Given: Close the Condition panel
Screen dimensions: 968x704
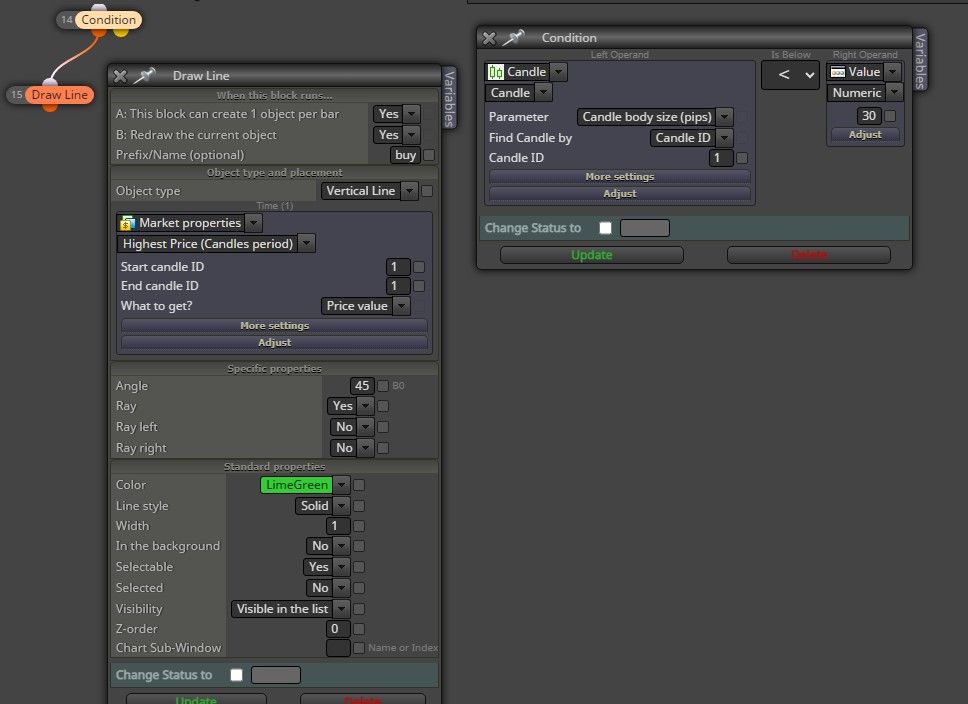Looking at the screenshot, I should (489, 38).
